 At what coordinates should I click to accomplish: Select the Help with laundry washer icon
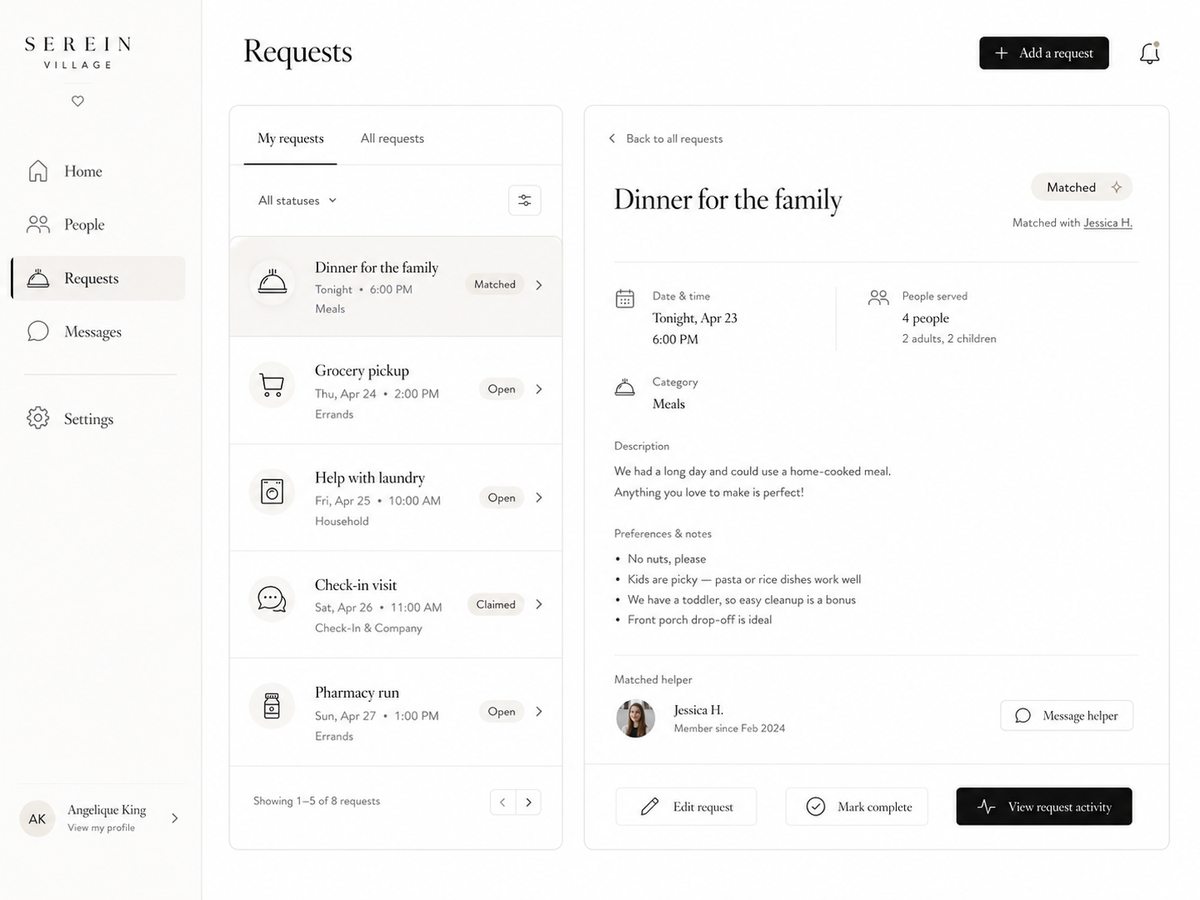tap(271, 491)
